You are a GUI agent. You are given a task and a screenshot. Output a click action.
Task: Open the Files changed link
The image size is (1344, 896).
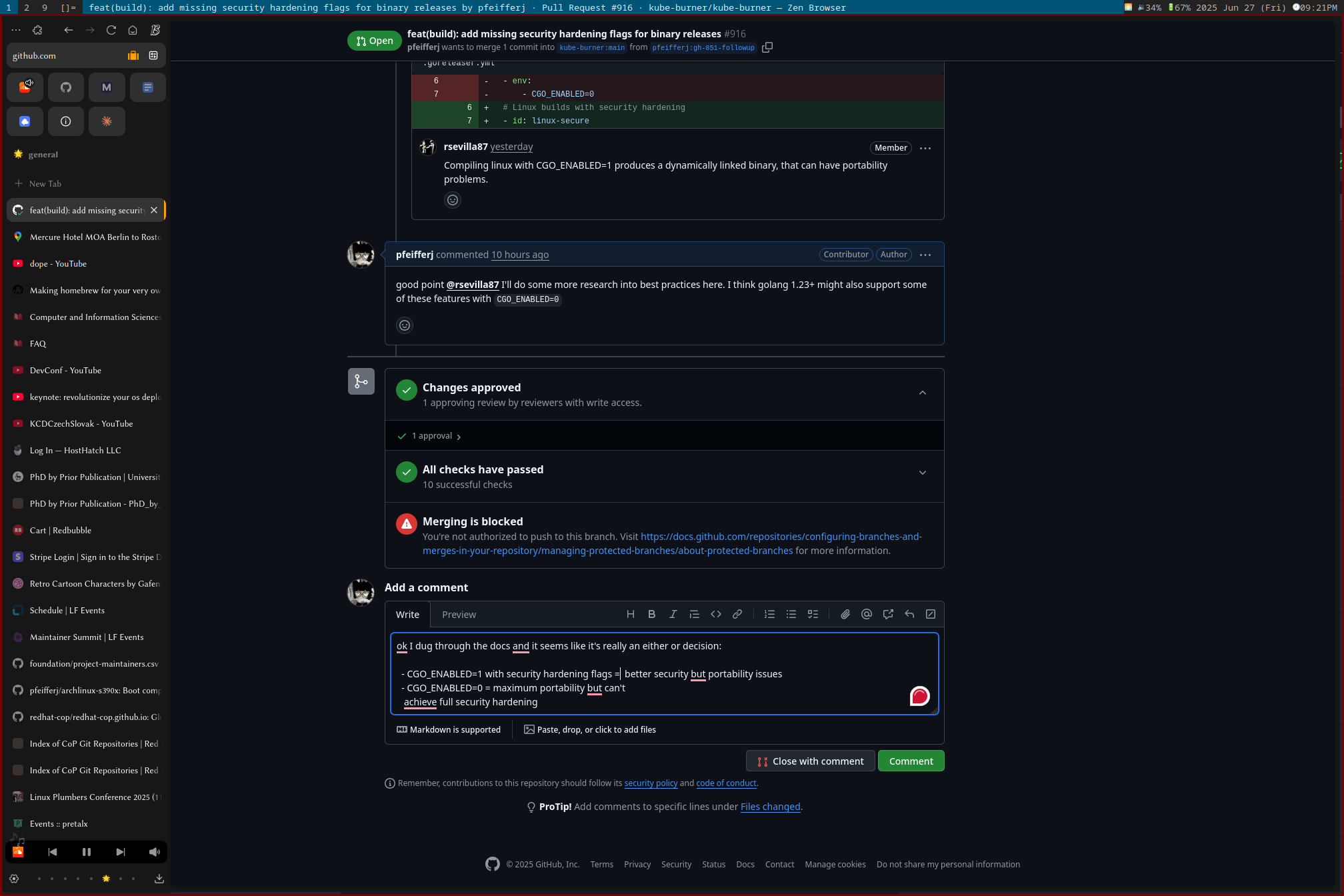click(x=770, y=807)
